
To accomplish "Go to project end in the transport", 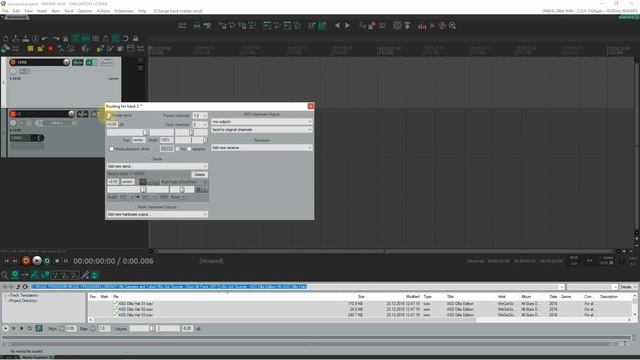I will point(15,261).
